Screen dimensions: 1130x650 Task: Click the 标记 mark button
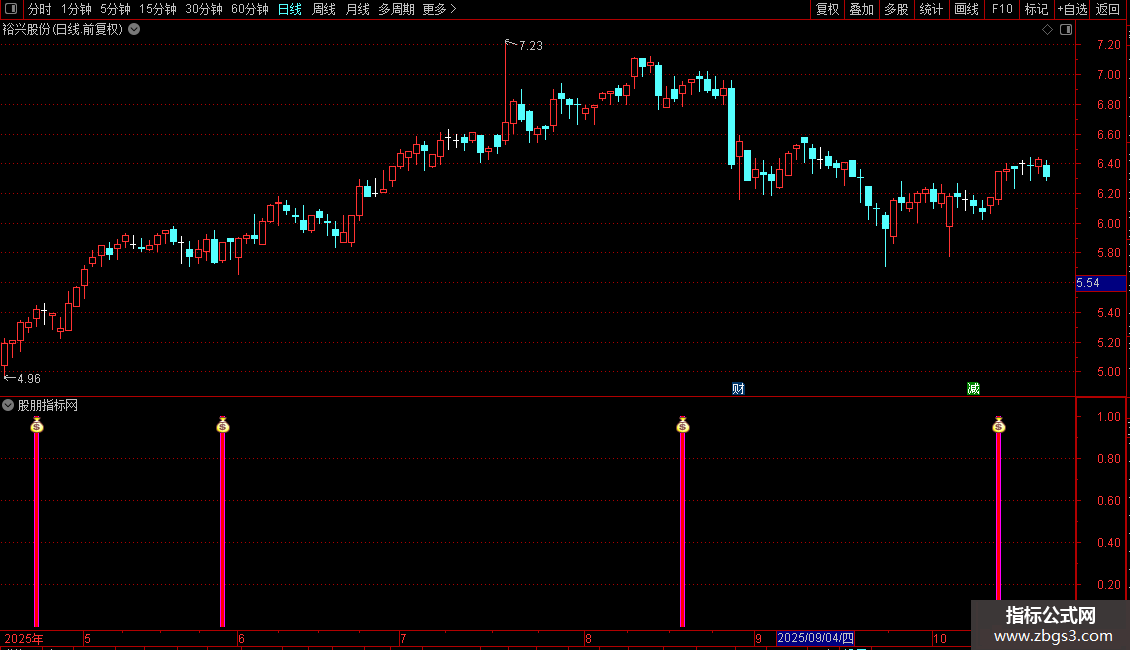(1036, 9)
